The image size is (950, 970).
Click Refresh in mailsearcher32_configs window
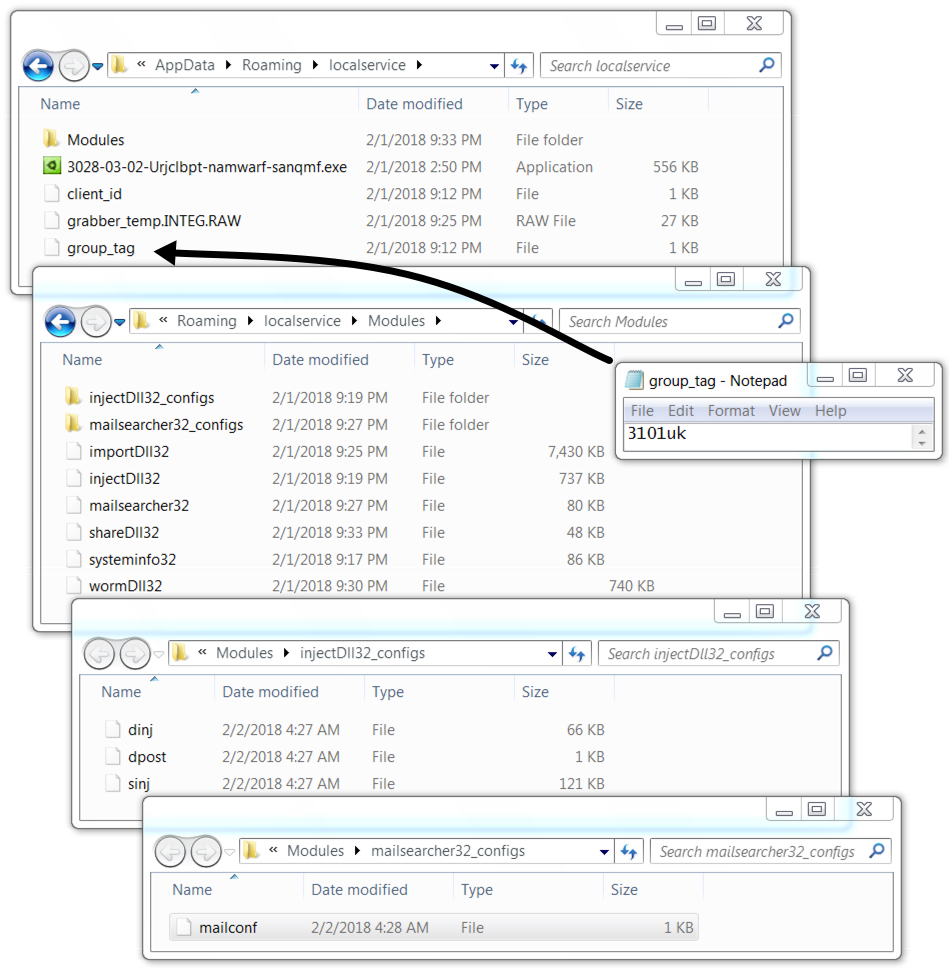point(629,852)
